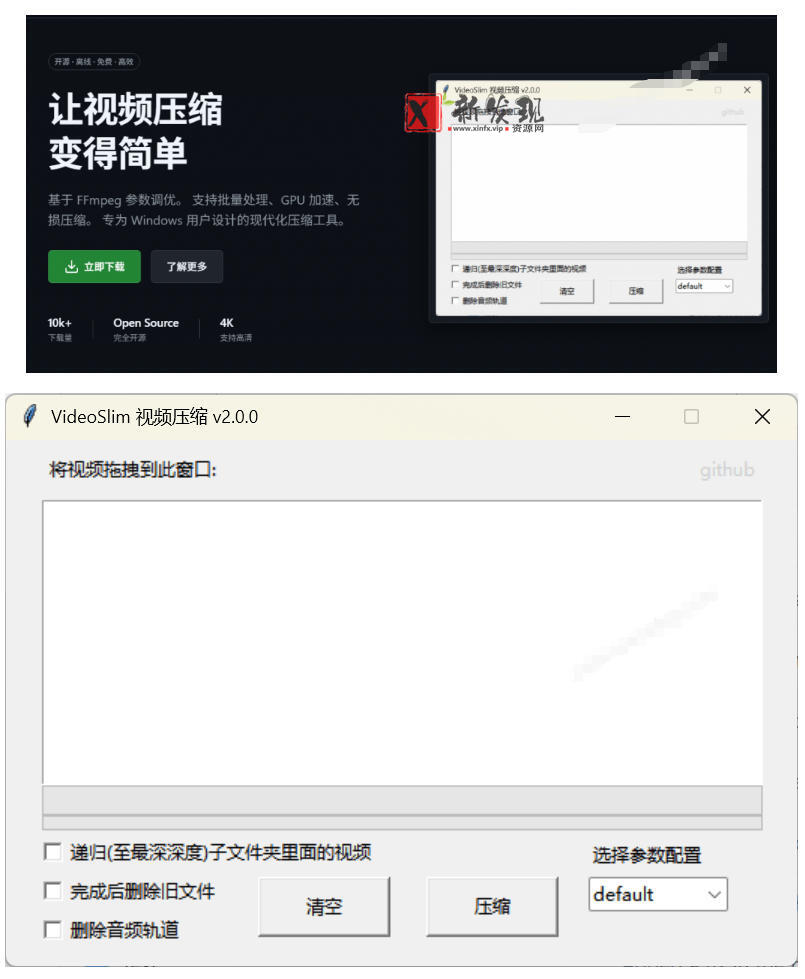805x979 pixels.
Task: Click the 将视频拖拽到此窗口 label
Action: coord(132,470)
